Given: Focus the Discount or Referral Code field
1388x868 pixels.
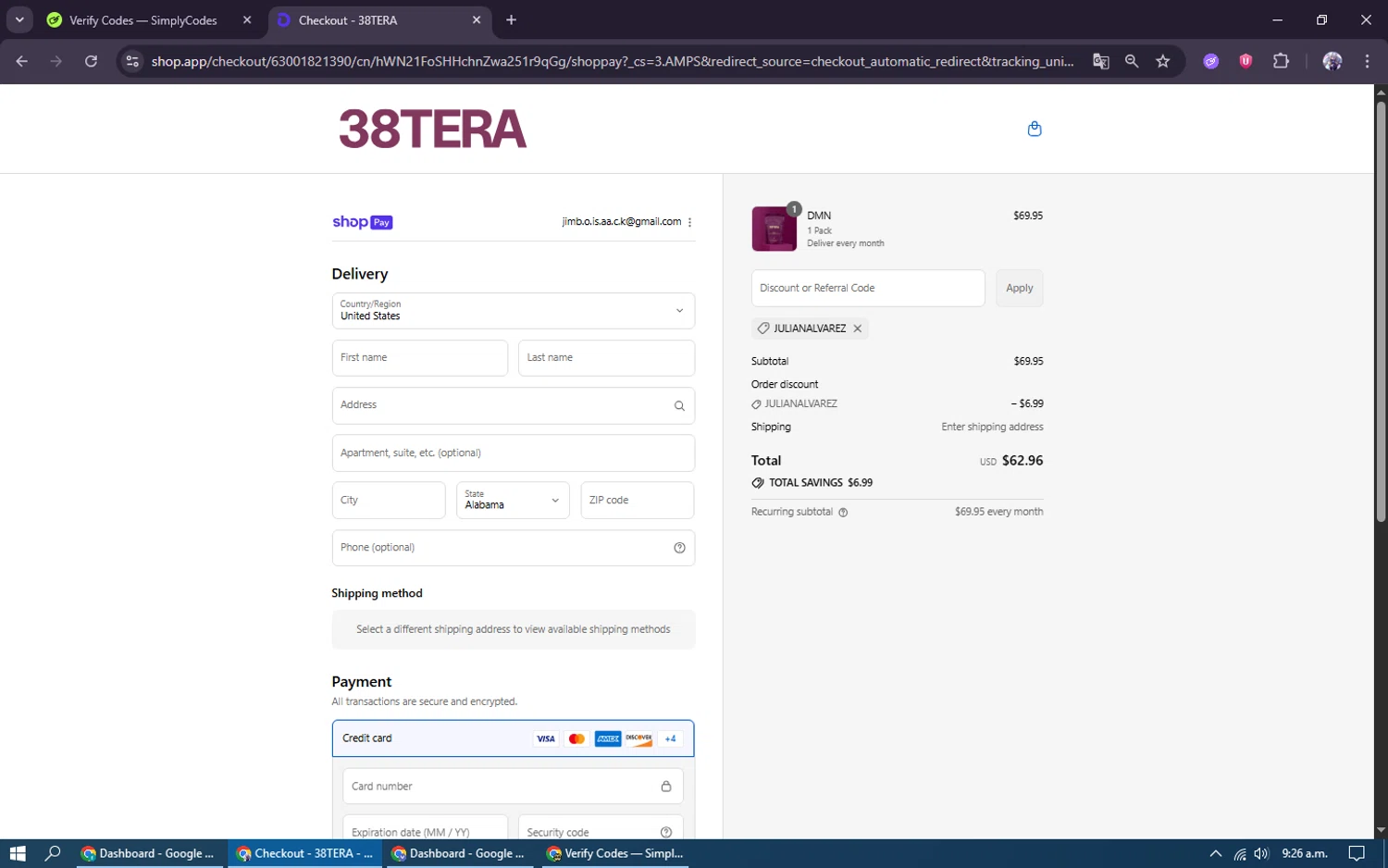Looking at the screenshot, I should coord(868,288).
